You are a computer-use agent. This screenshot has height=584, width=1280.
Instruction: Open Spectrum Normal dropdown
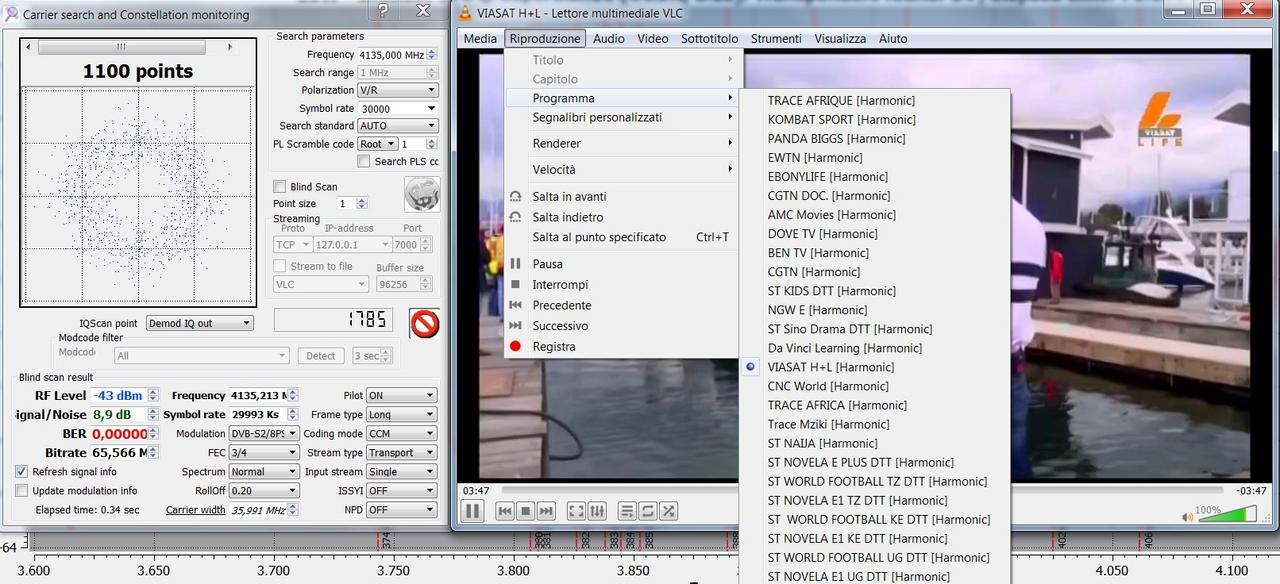(264, 472)
